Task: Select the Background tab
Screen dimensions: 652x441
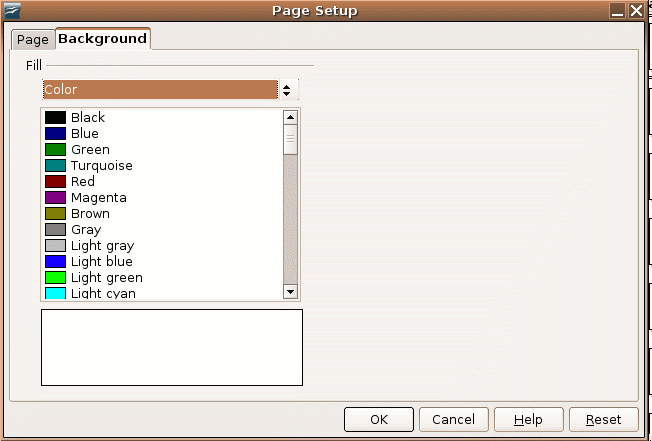Action: click(103, 39)
